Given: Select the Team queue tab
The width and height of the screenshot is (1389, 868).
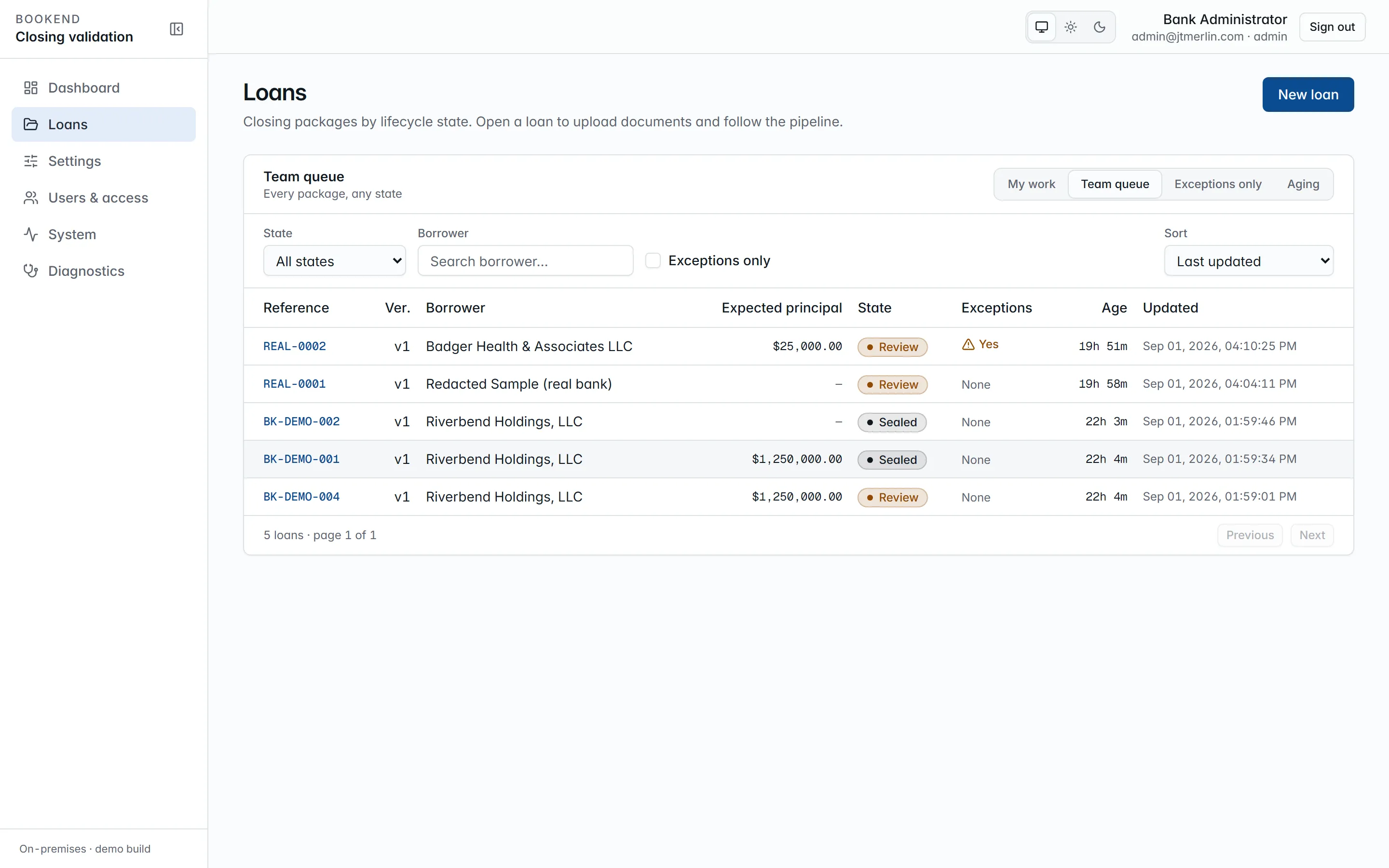Looking at the screenshot, I should click(x=1115, y=184).
